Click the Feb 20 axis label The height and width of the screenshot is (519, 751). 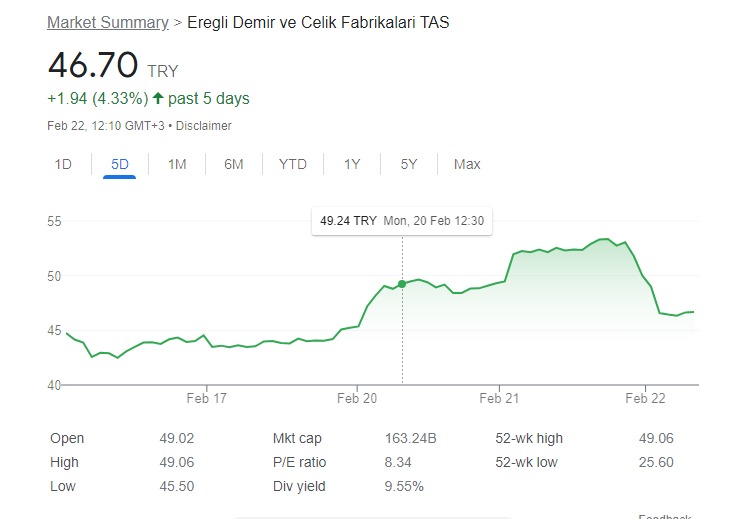[357, 398]
